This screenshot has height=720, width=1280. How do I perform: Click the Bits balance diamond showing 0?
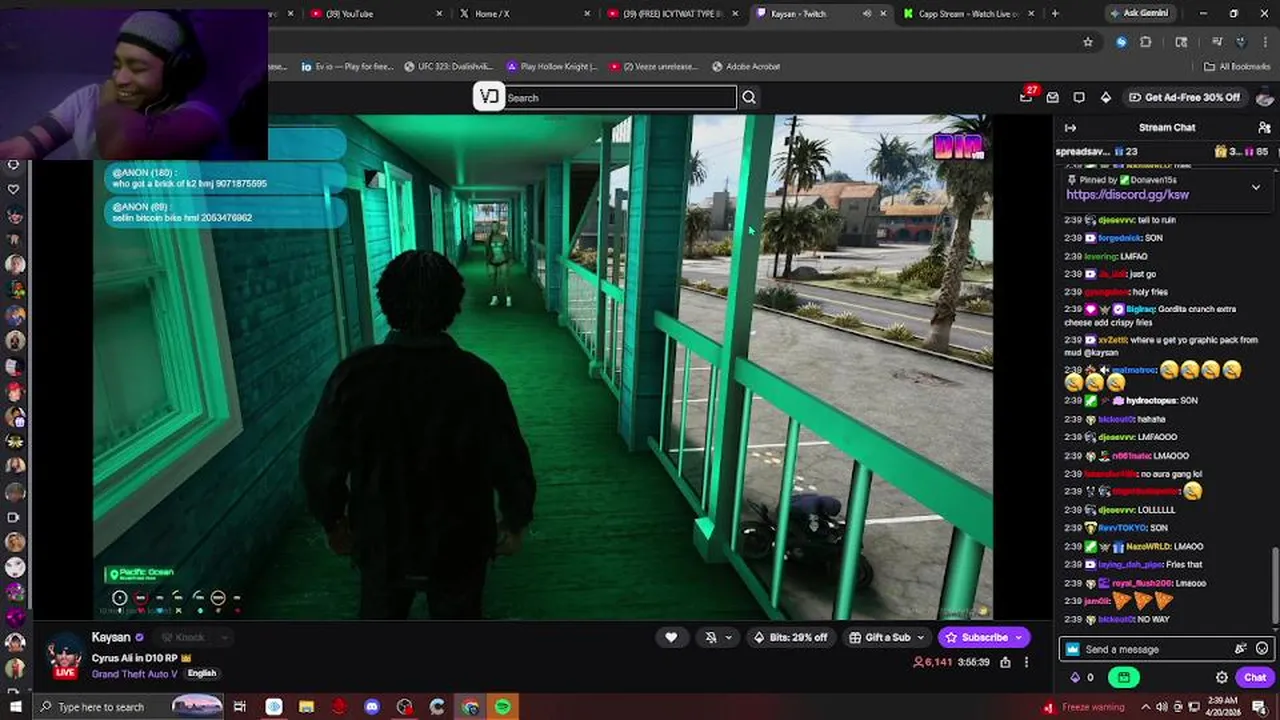click(x=1082, y=677)
